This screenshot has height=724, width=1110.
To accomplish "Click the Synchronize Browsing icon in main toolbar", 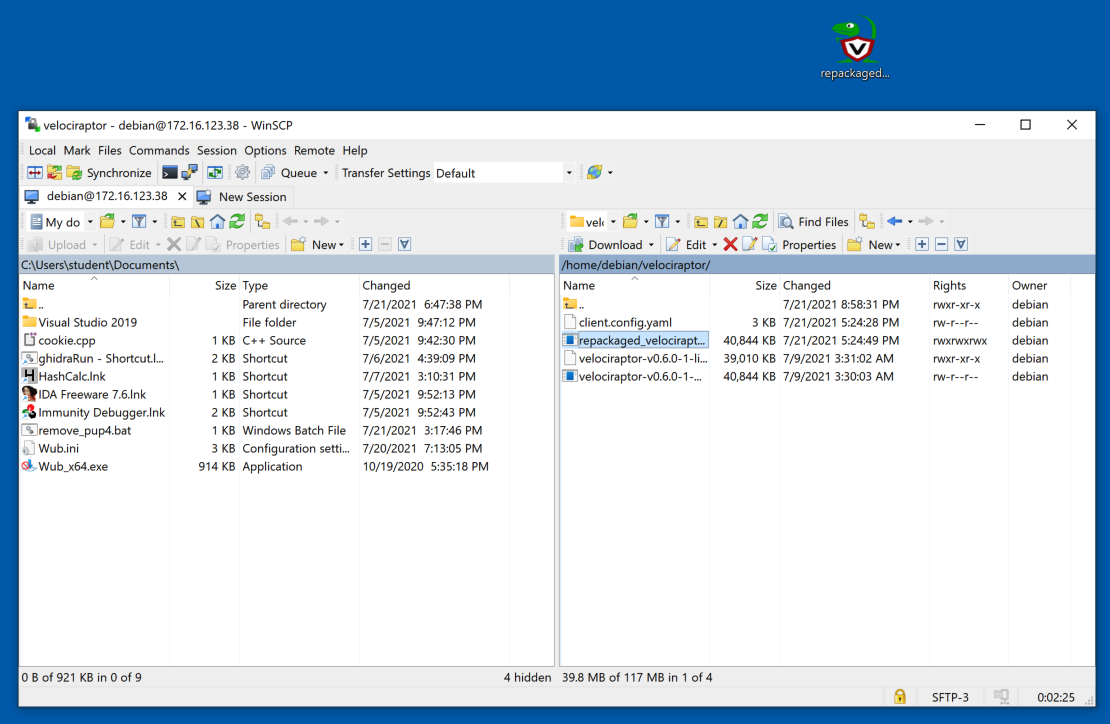I will point(54,173).
